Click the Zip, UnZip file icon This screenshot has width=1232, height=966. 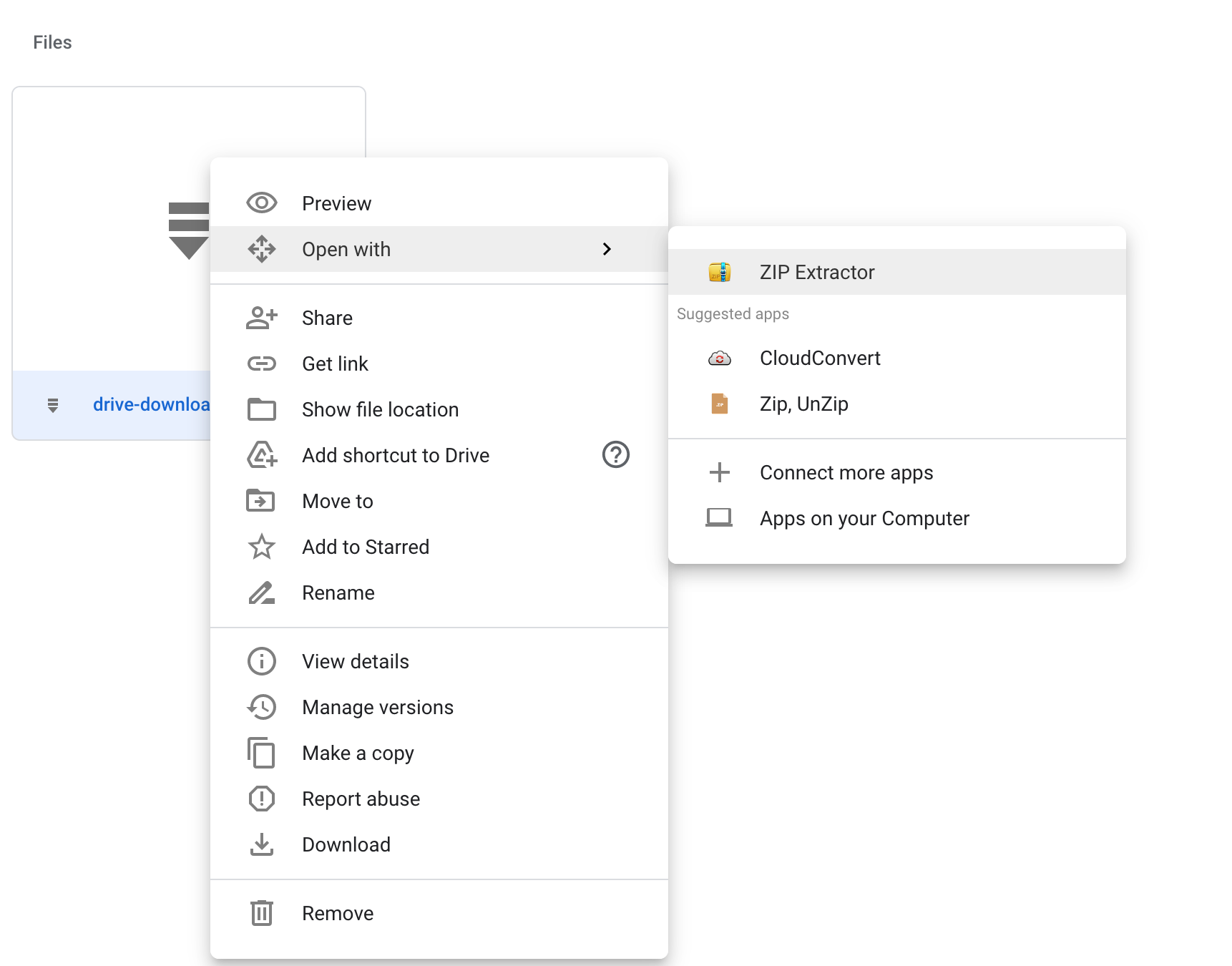click(720, 404)
